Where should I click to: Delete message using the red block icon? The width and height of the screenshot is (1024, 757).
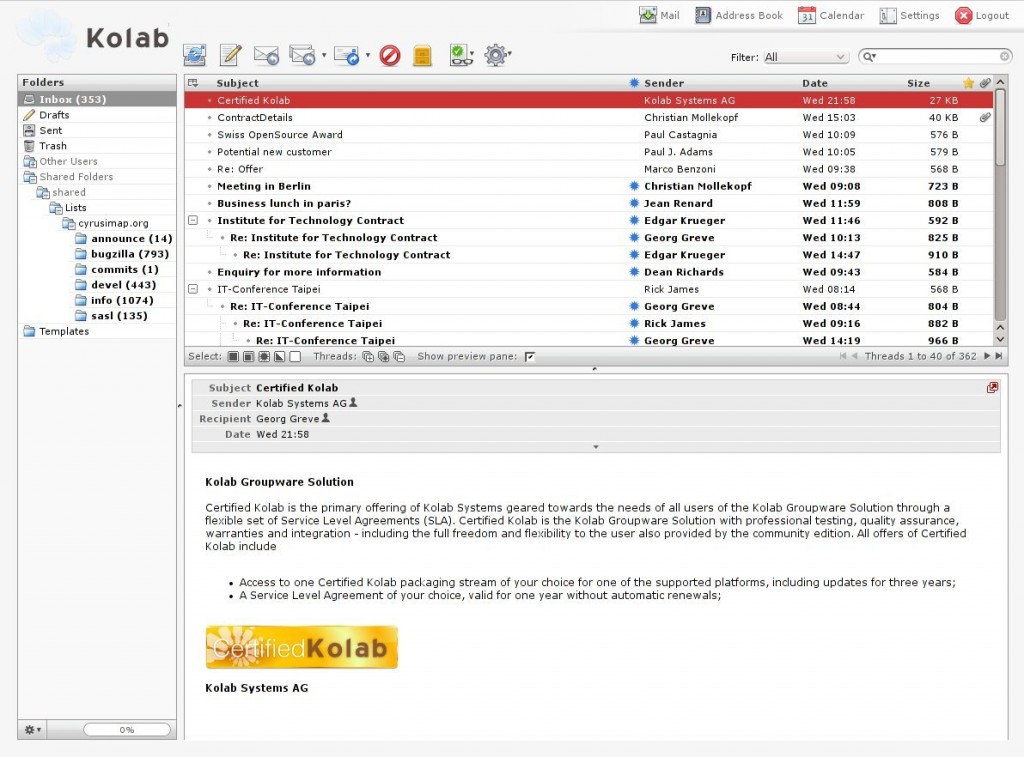[390, 56]
